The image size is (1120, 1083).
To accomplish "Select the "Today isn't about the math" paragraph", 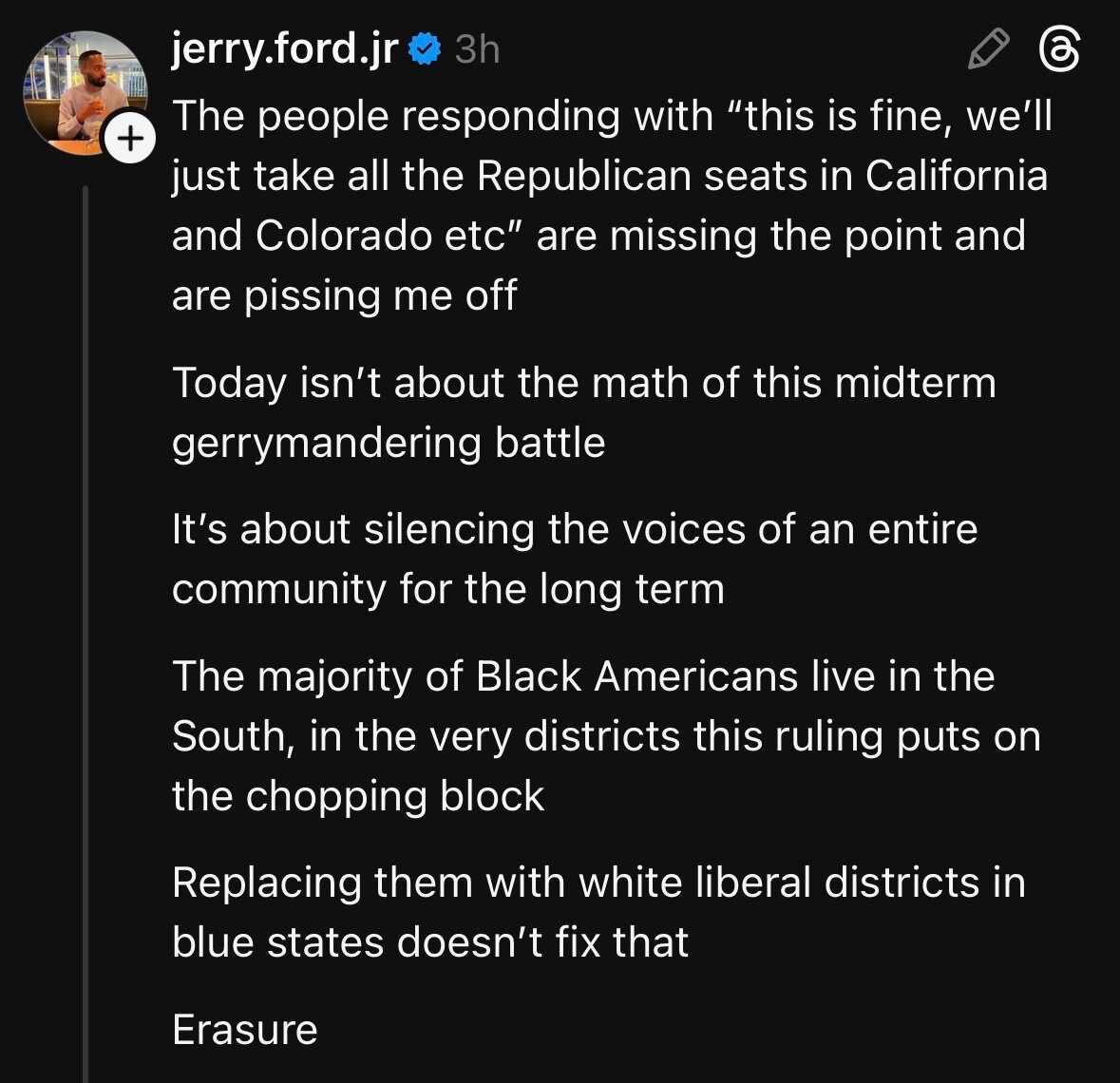I will click(583, 412).
